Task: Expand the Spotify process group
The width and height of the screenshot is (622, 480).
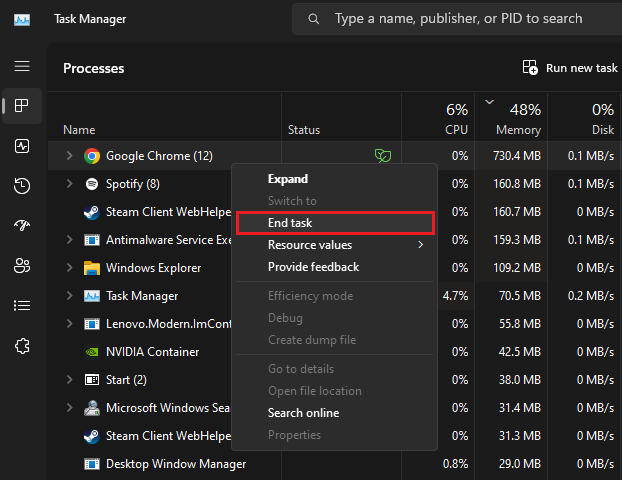Action: [x=69, y=184]
